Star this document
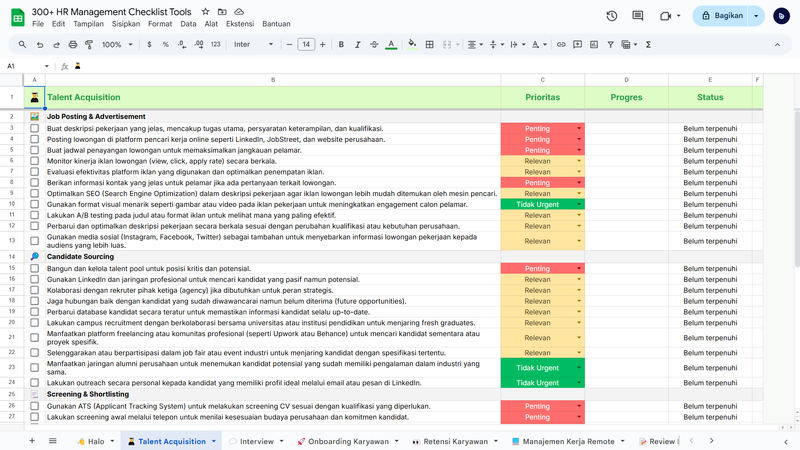The width and height of the screenshot is (800, 450). (x=205, y=11)
